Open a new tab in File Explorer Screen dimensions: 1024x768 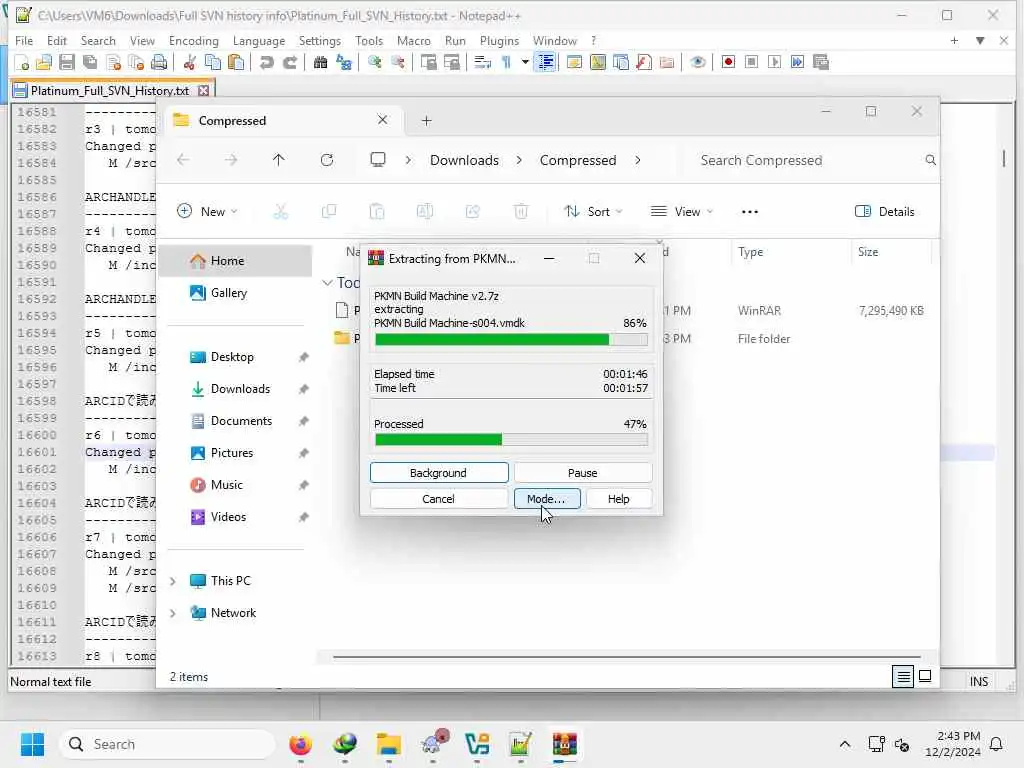[426, 120]
